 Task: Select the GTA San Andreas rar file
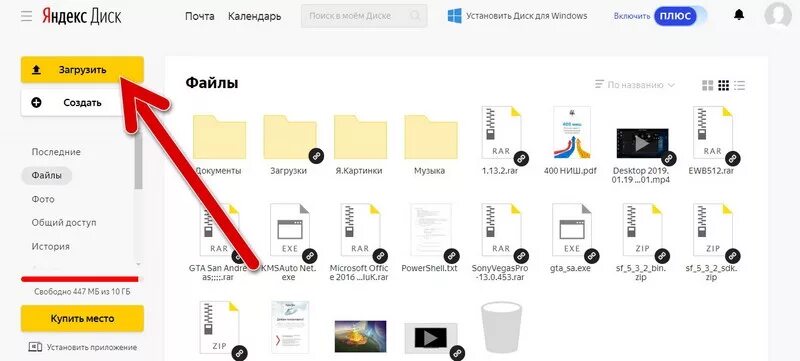click(219, 230)
